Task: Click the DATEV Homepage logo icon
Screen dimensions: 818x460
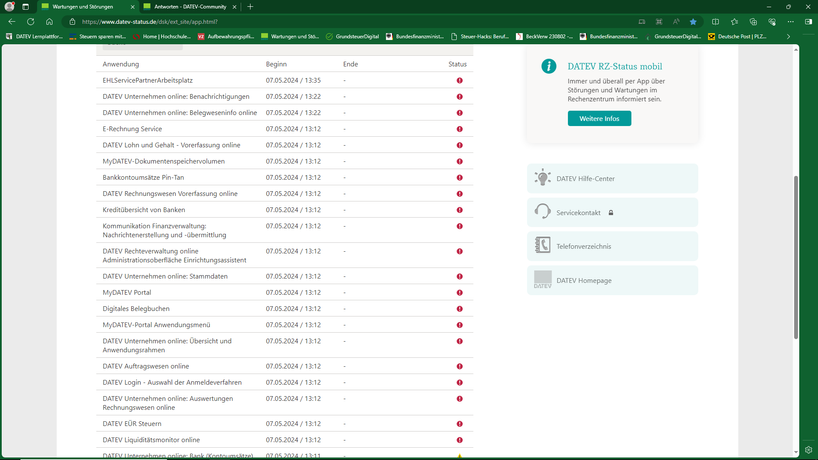Action: (542, 280)
